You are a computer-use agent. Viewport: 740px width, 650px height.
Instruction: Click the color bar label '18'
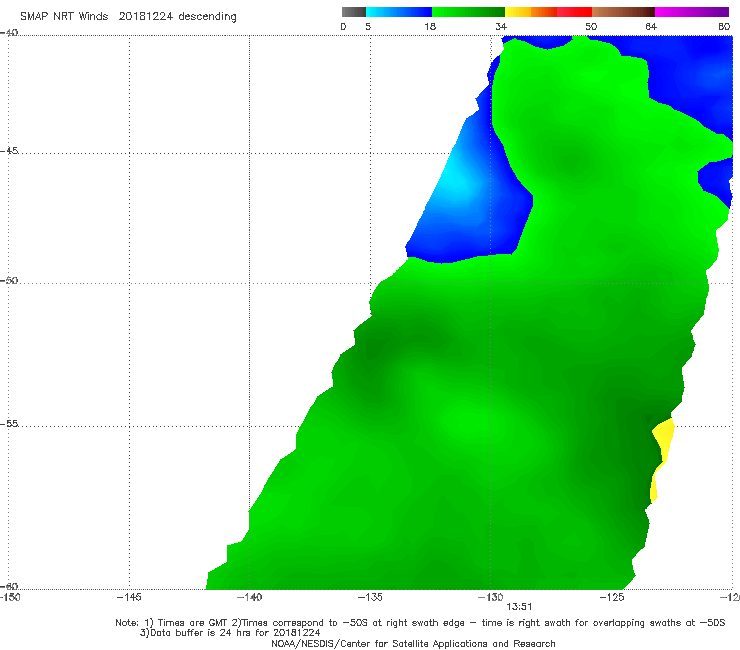tap(430, 27)
